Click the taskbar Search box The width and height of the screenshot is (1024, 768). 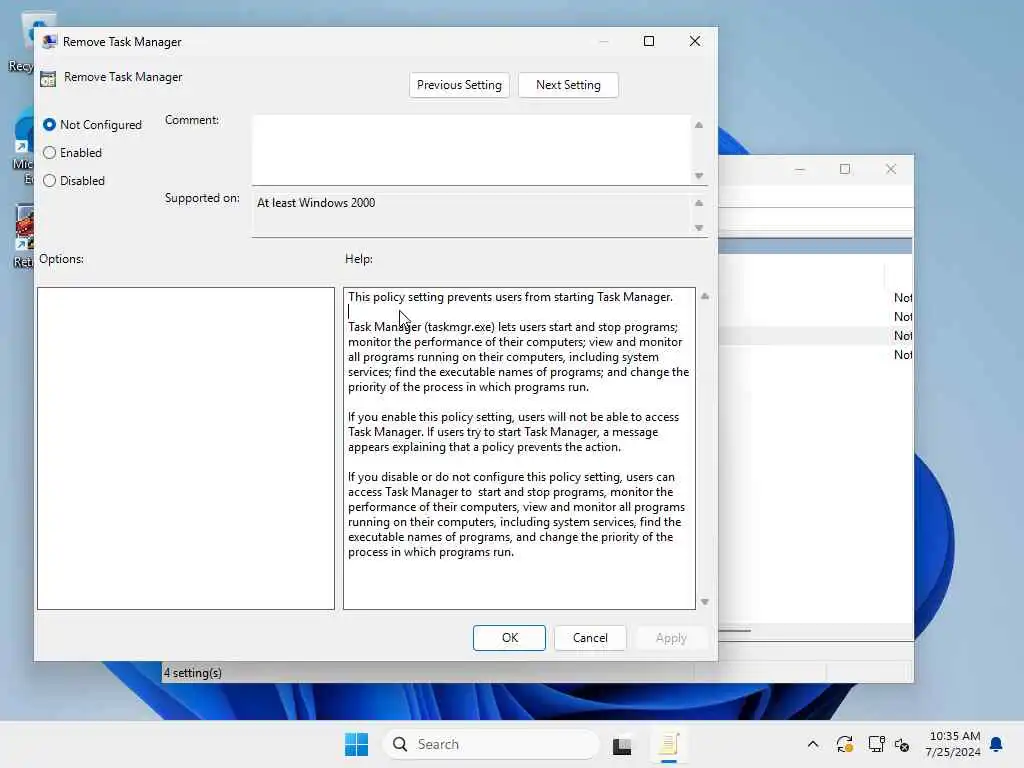[x=490, y=744]
